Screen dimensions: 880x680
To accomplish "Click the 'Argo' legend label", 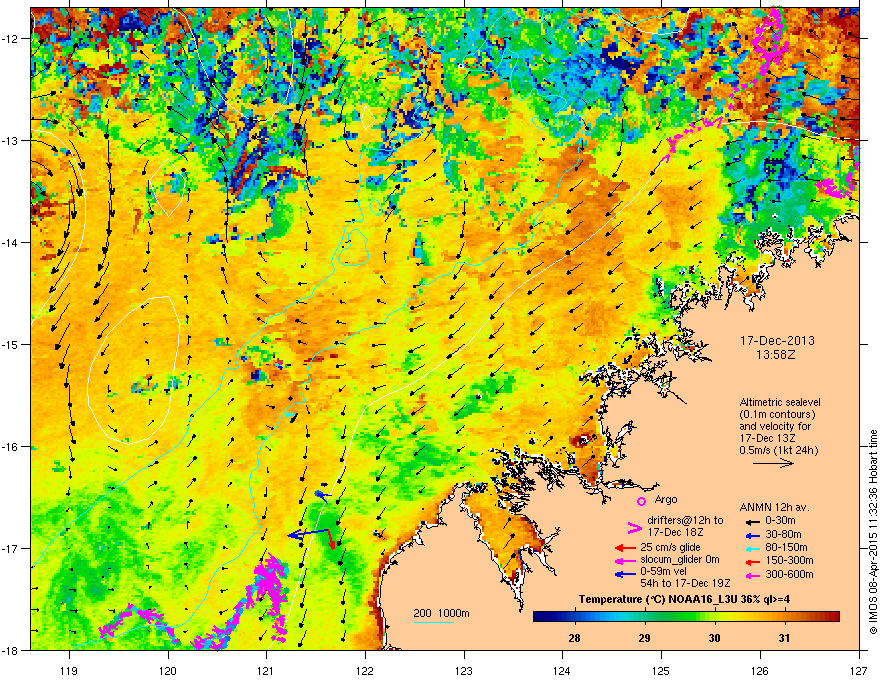I will point(666,499).
